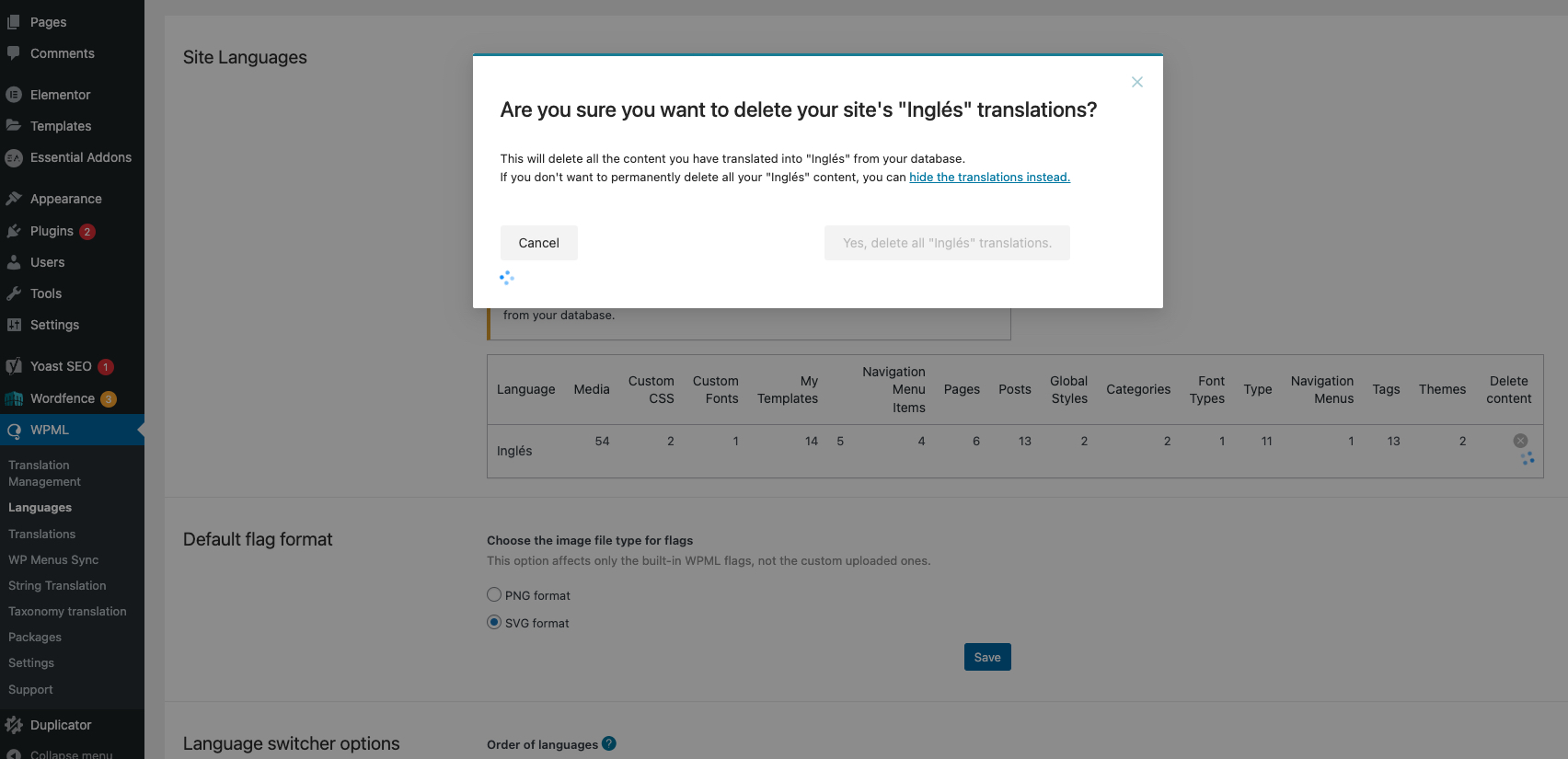Select the SVG format radio button
The height and width of the screenshot is (759, 1568).
pyautogui.click(x=494, y=623)
